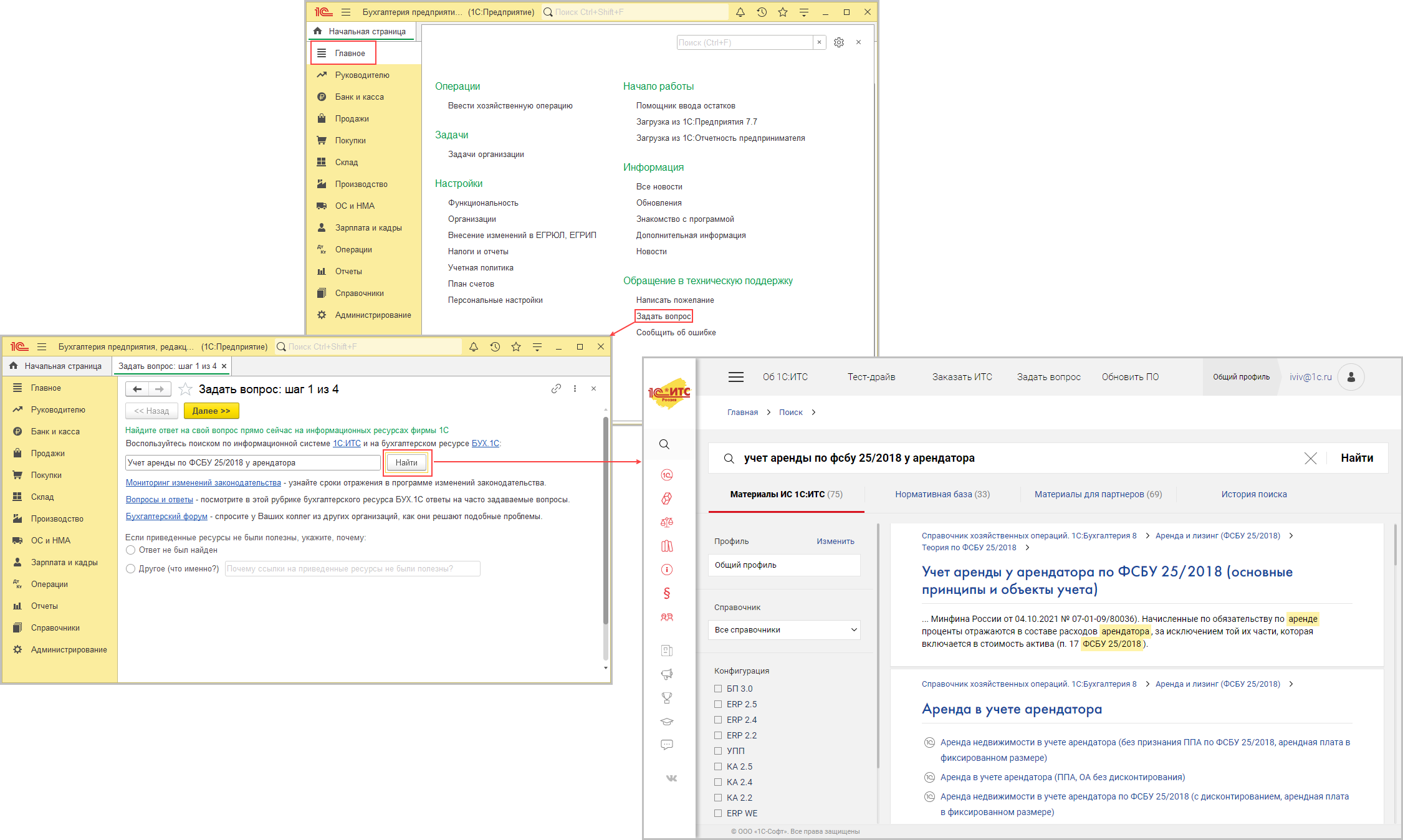Screen dimensions: 1403x840
Task: Click the 'Задать вопрос' link under support
Action: click(x=663, y=316)
